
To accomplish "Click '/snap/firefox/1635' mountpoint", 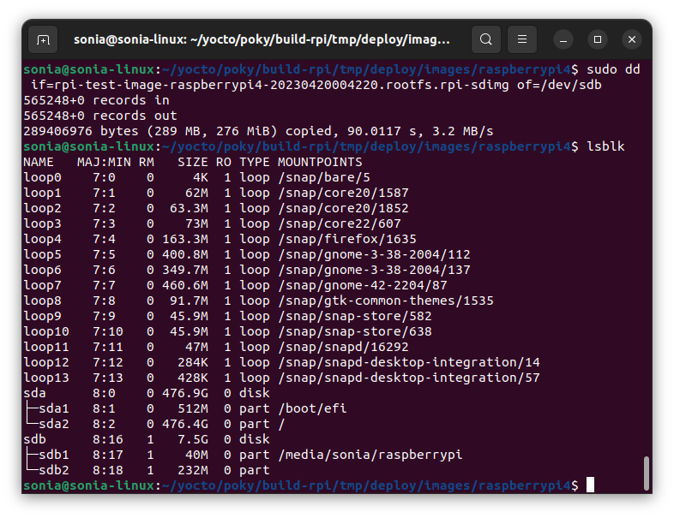I will pos(347,239).
